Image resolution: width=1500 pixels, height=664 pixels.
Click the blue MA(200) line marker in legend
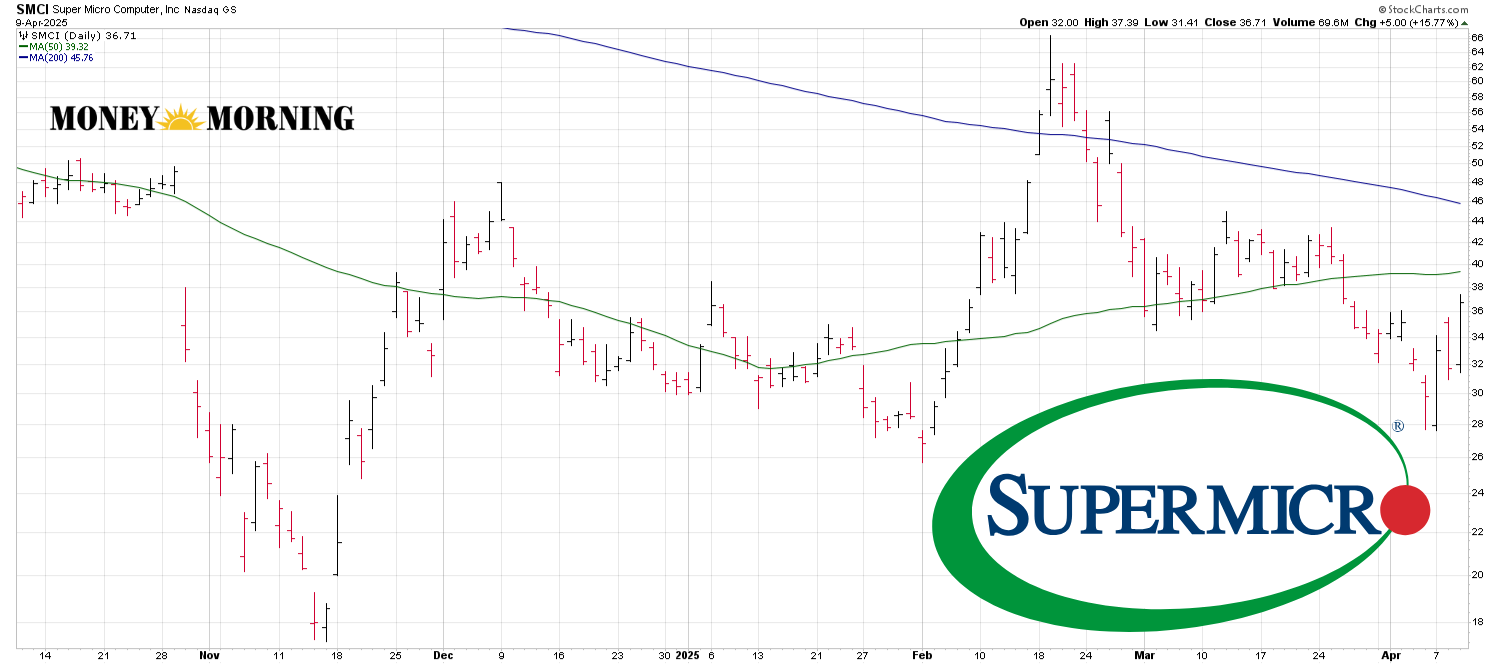click(23, 58)
